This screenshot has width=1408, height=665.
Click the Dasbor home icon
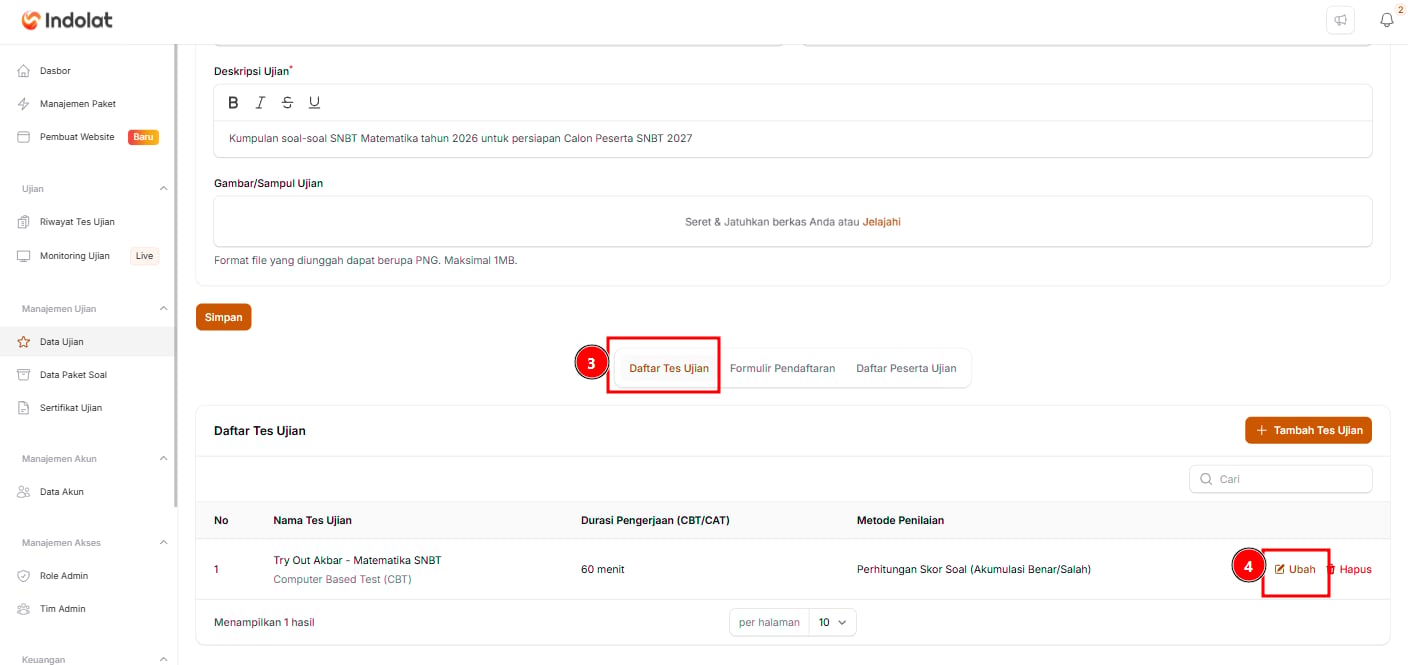[24, 71]
